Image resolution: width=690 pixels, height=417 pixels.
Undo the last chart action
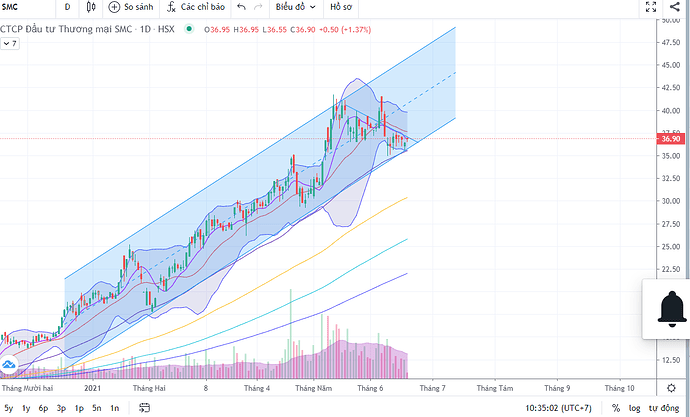(241, 7)
